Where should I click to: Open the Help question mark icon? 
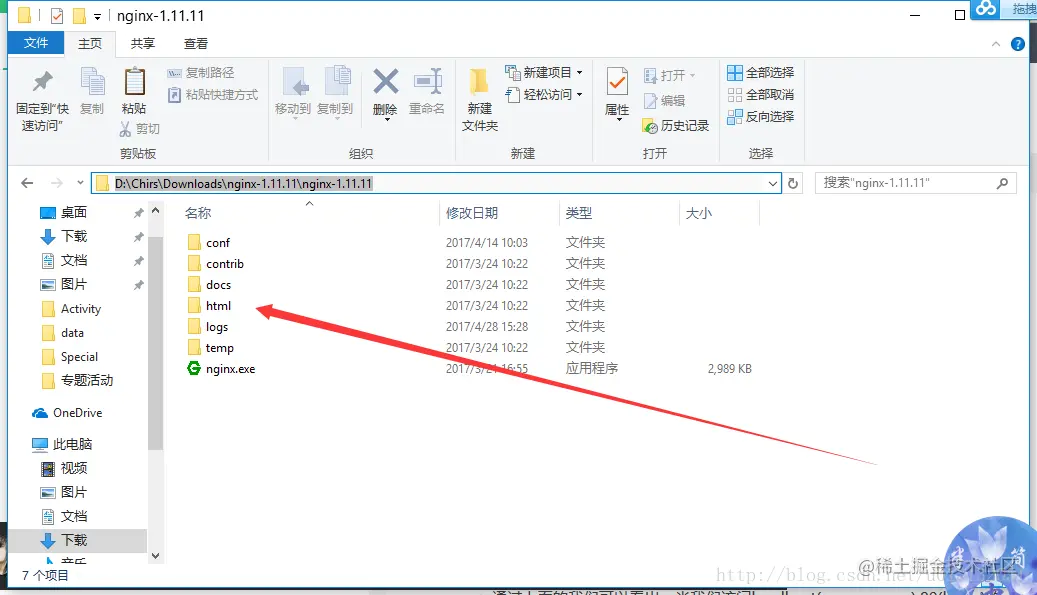(1018, 44)
